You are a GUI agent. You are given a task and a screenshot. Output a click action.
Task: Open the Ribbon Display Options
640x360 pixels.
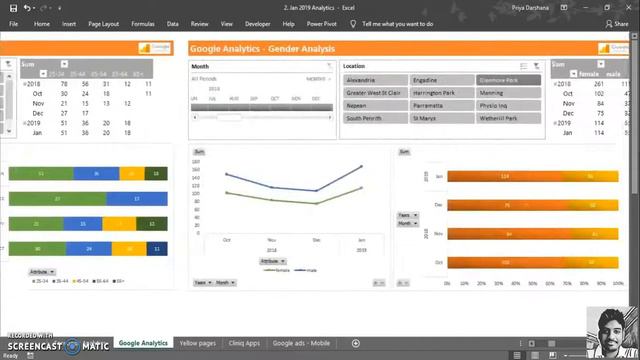click(564, 8)
